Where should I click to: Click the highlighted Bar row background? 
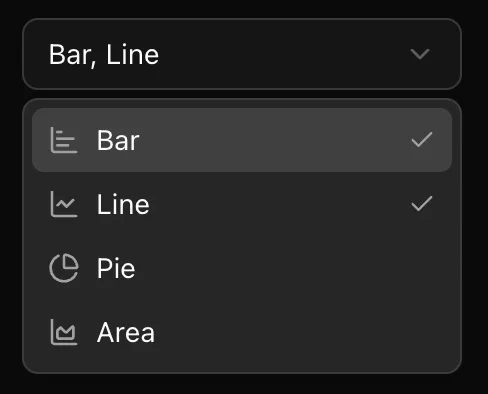click(x=242, y=140)
